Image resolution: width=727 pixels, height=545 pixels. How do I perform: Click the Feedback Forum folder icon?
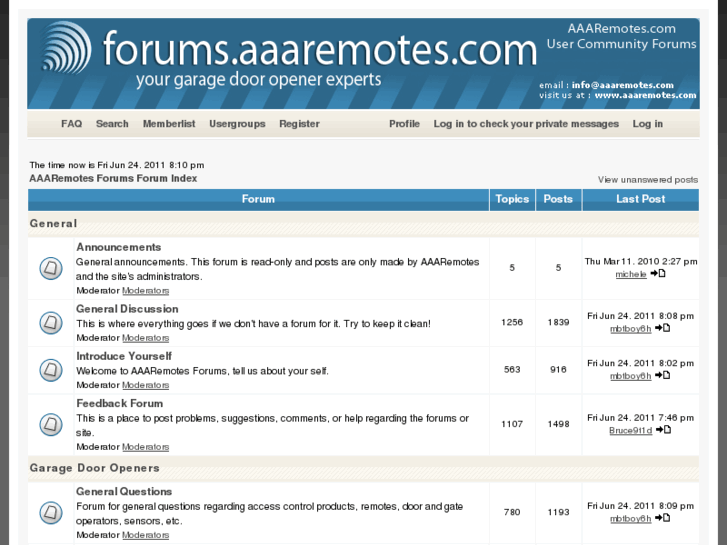click(x=51, y=424)
